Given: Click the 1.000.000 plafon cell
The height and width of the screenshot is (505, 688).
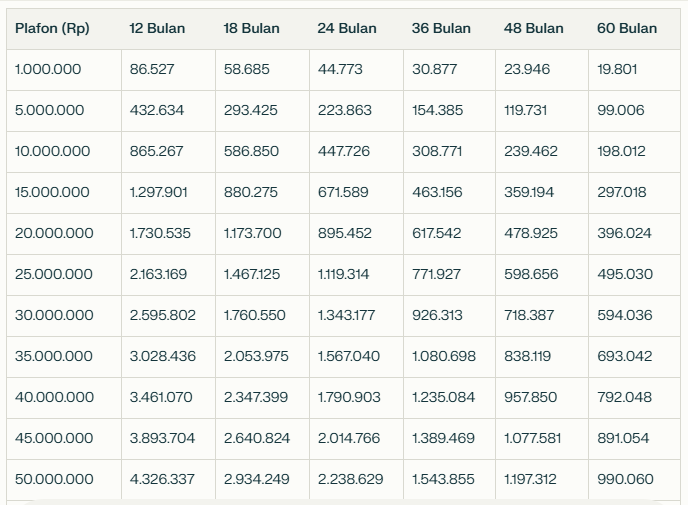Looking at the screenshot, I should 48,69.
